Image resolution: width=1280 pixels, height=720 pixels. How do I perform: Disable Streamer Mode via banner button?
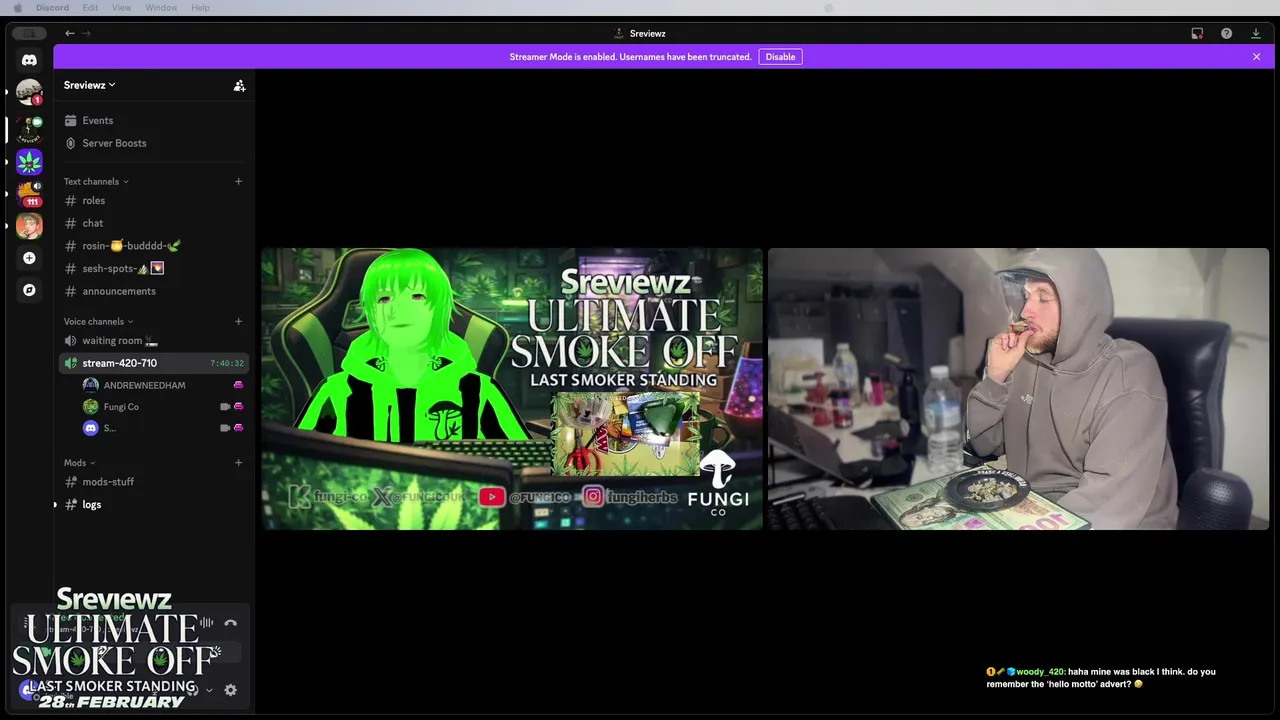[780, 57]
